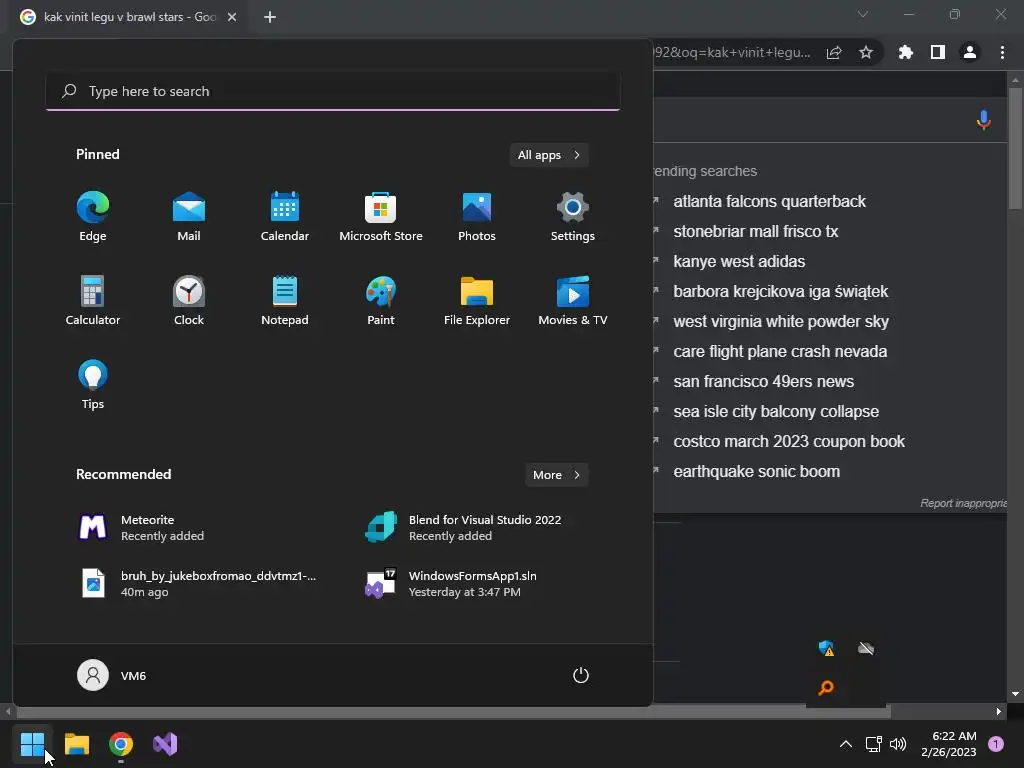The image size is (1024, 768).
Task: Share this page from Chrome address bar
Action: click(x=834, y=53)
